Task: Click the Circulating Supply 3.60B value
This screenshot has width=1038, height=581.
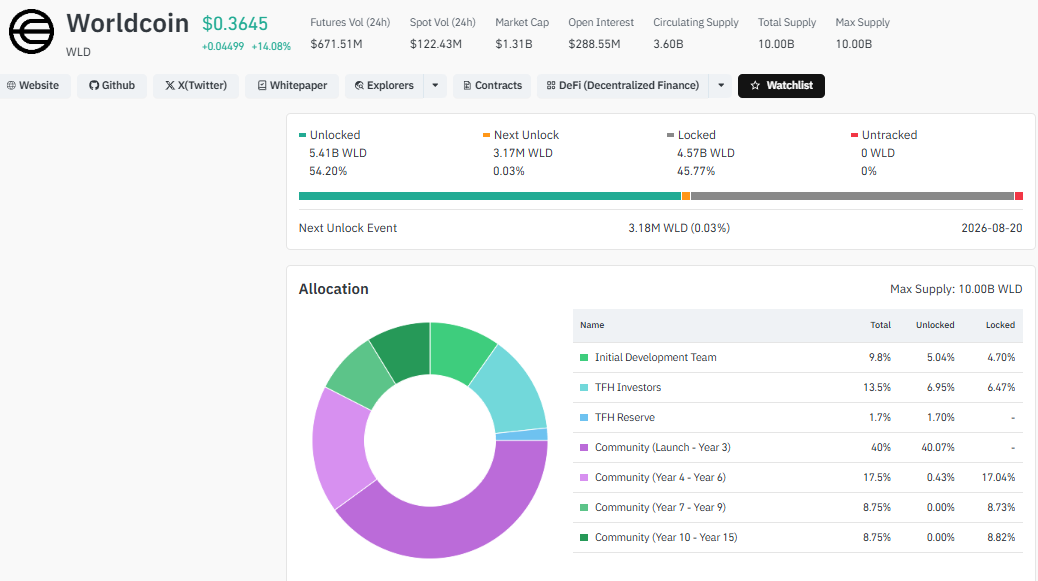Action: click(668, 44)
